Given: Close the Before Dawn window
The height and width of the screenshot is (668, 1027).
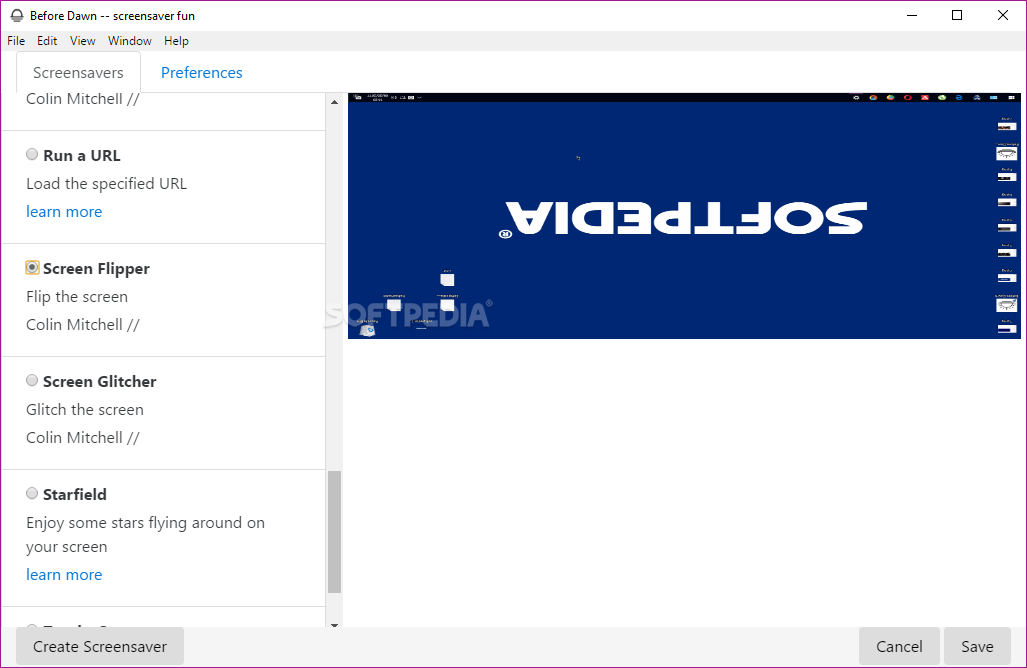Looking at the screenshot, I should (1003, 15).
